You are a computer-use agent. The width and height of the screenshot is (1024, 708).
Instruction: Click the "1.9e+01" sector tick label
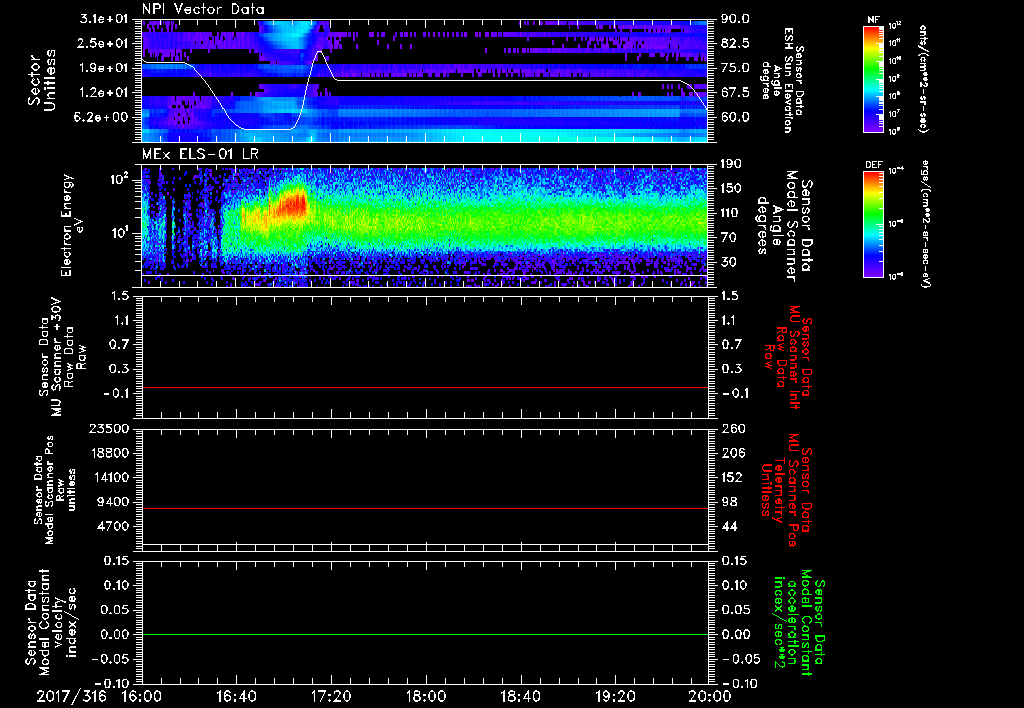point(104,68)
